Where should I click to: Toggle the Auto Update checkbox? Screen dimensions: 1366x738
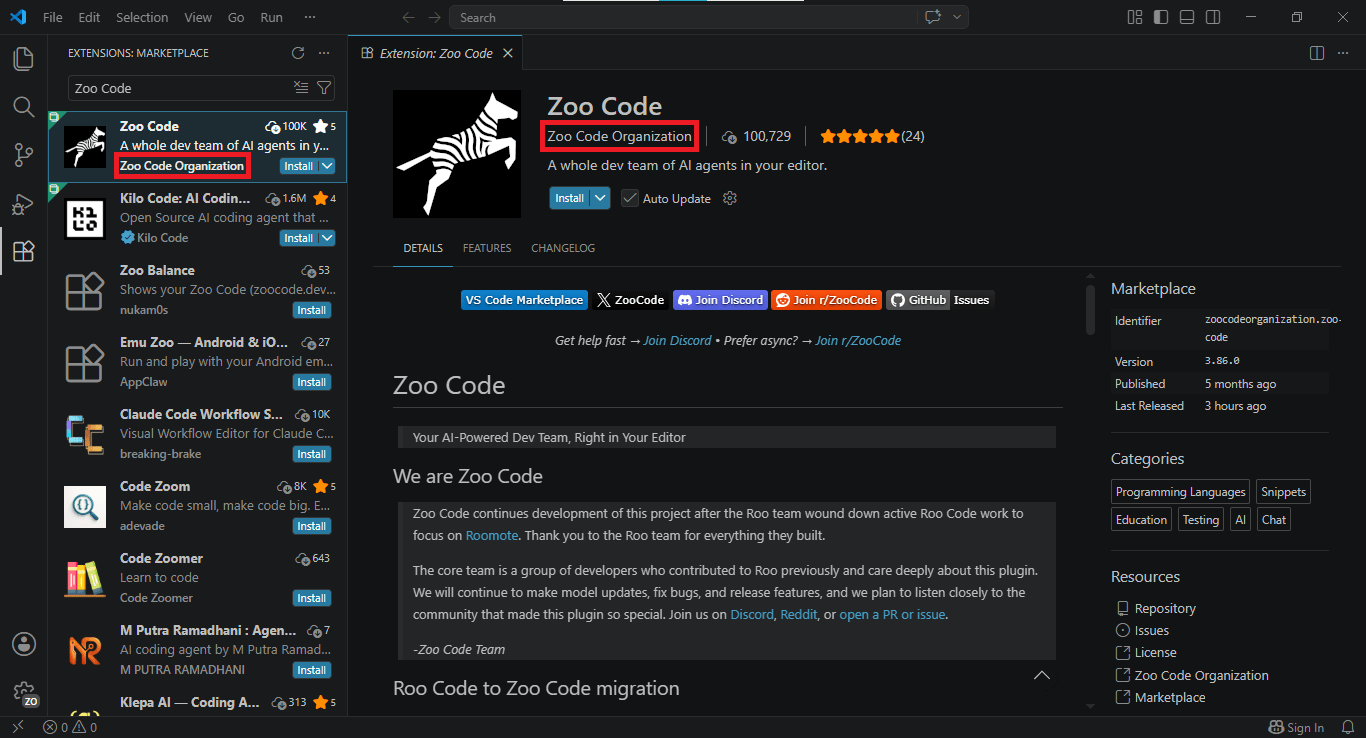(629, 198)
